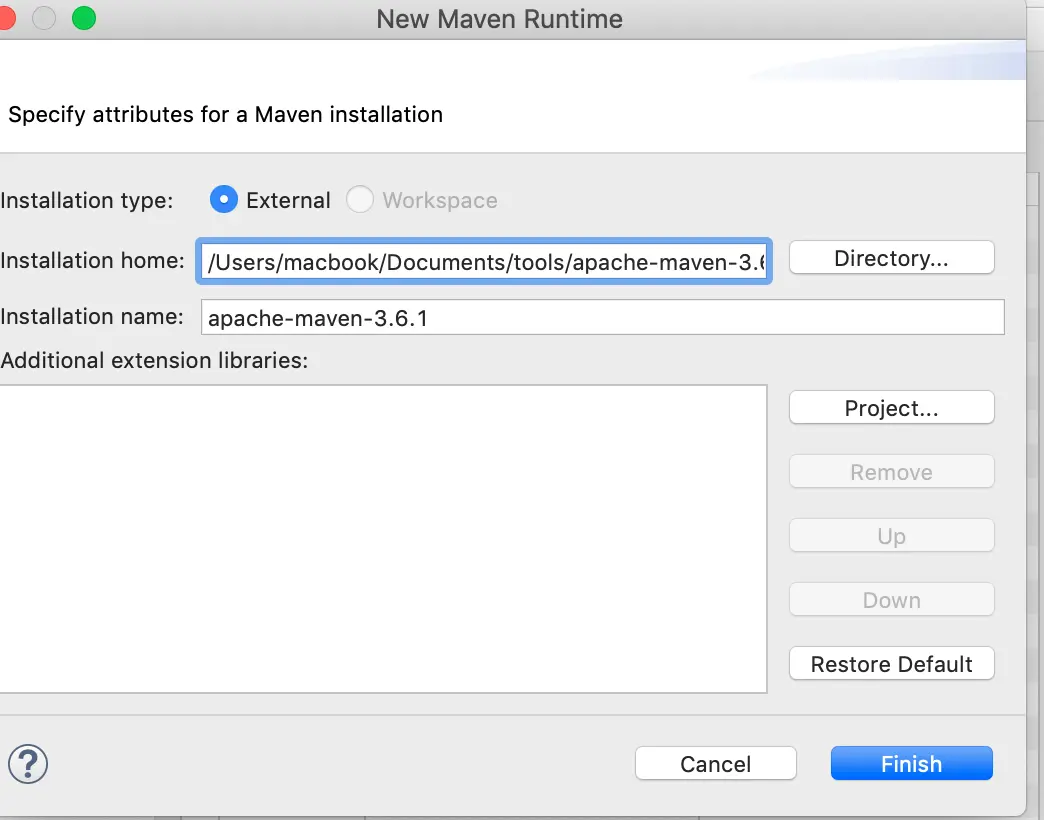
Task: Click the Up button
Action: [x=892, y=535]
